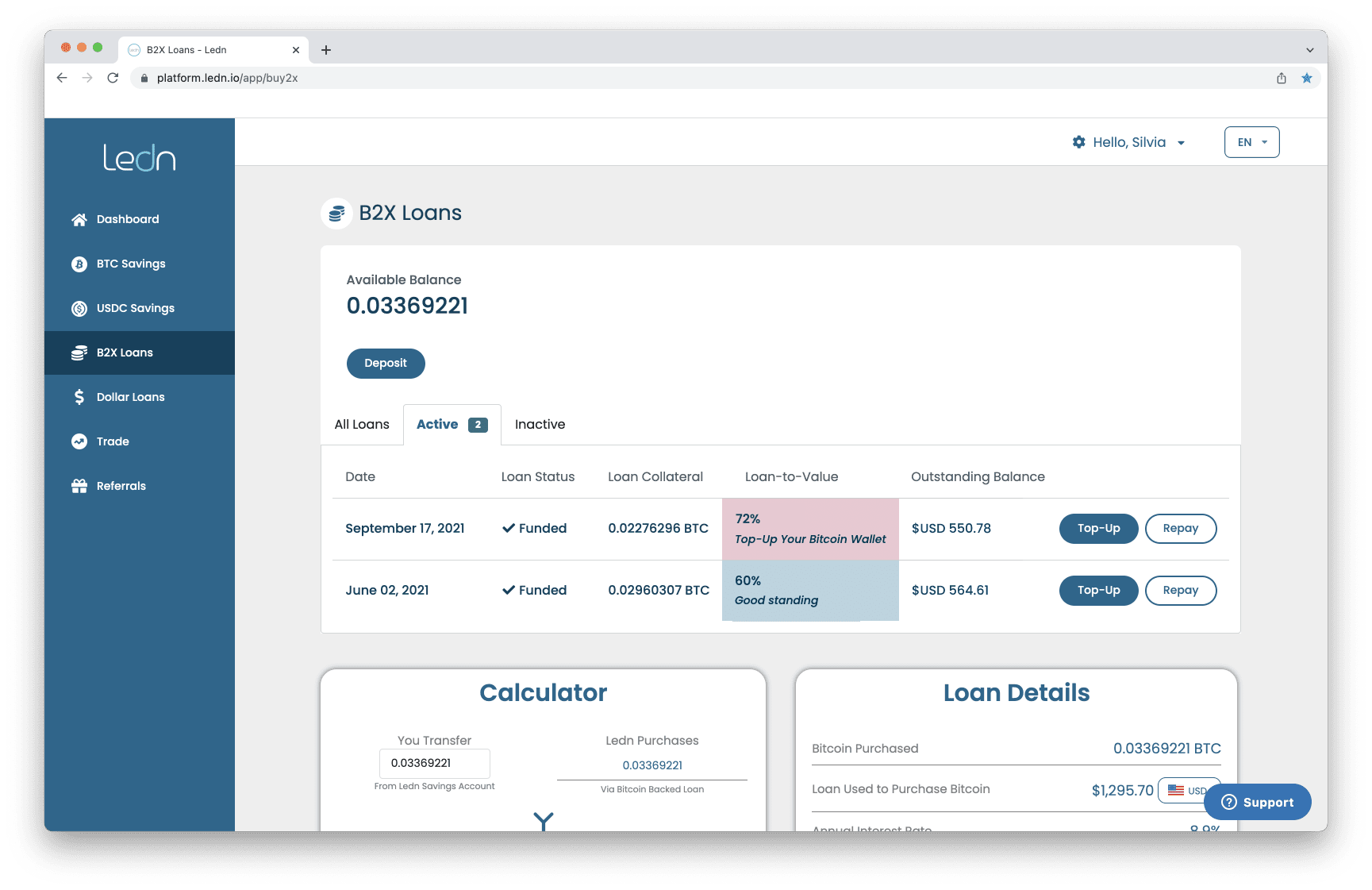Screen dimensions: 1372x890
Task: Click Funded status checkmark for September loan
Action: pyautogui.click(x=509, y=529)
